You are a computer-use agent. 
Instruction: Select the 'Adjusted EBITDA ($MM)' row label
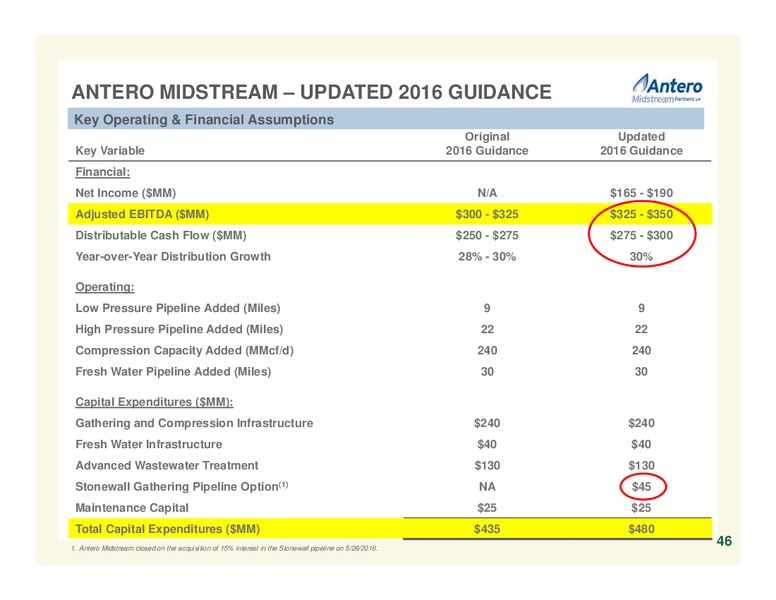(x=142, y=214)
